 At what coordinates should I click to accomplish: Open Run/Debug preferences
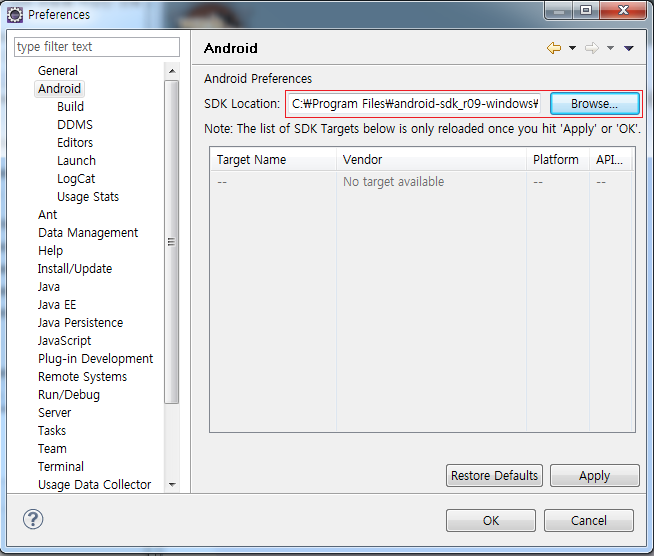[69, 395]
